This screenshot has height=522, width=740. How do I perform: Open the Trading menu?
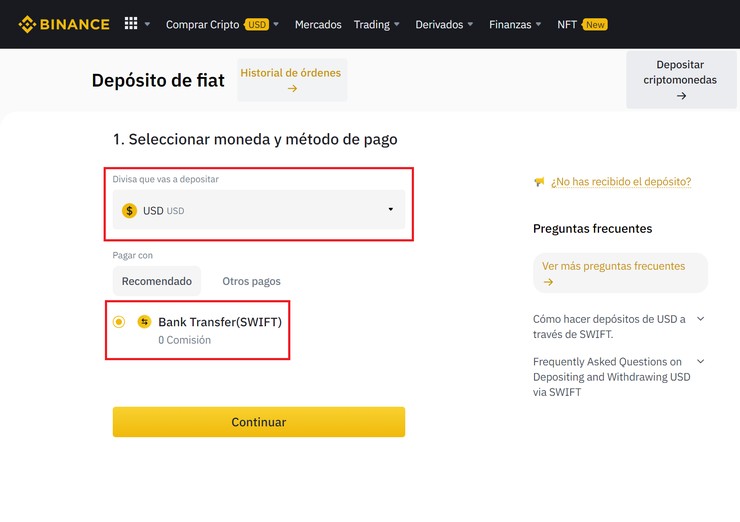click(372, 25)
